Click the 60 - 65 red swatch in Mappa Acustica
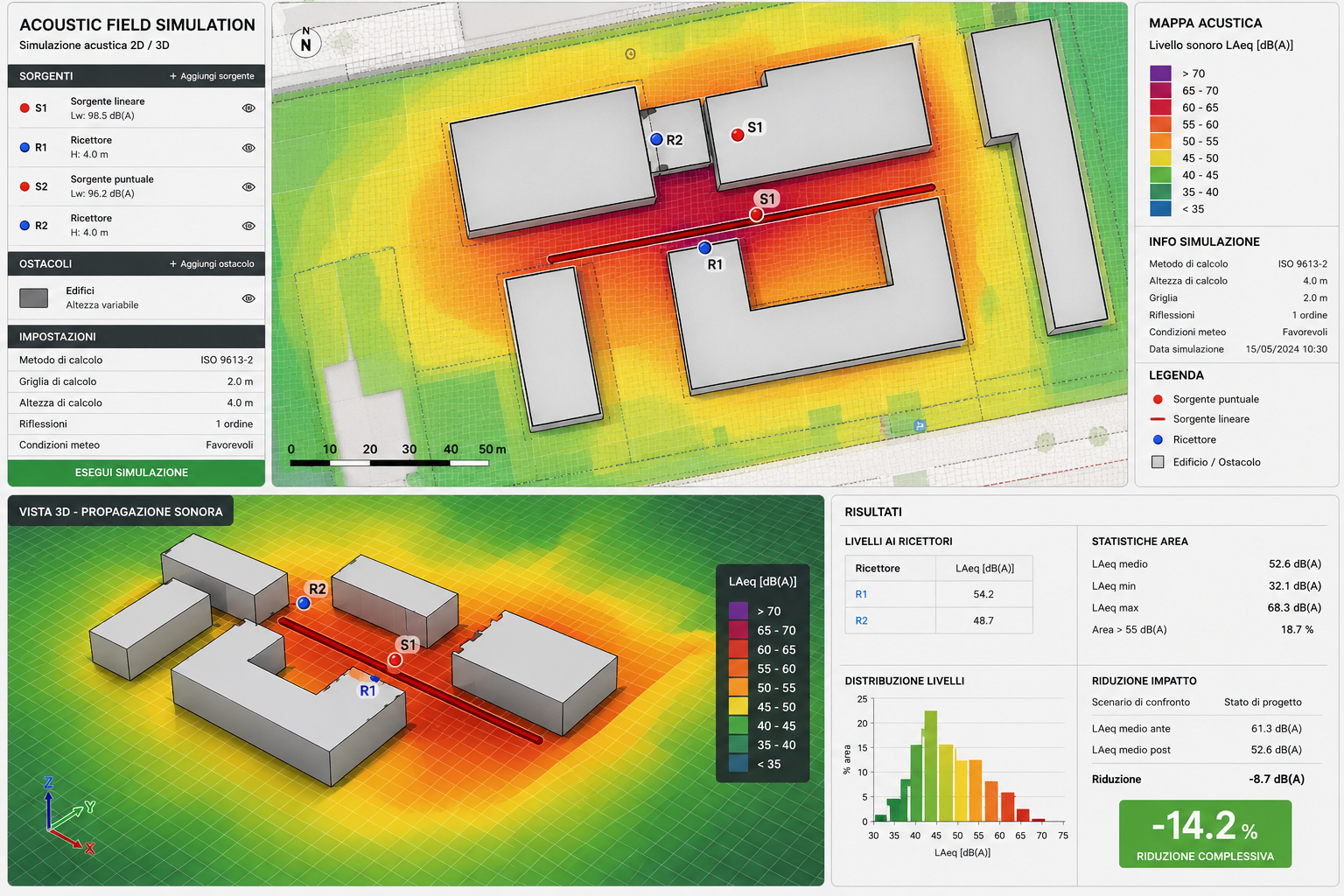 (1160, 108)
